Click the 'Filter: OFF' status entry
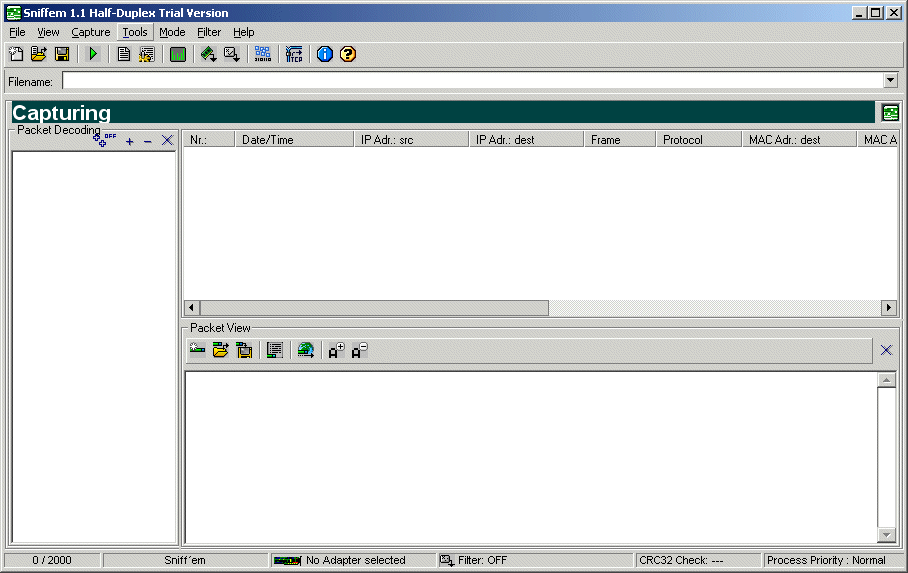908x573 pixels. (x=482, y=560)
